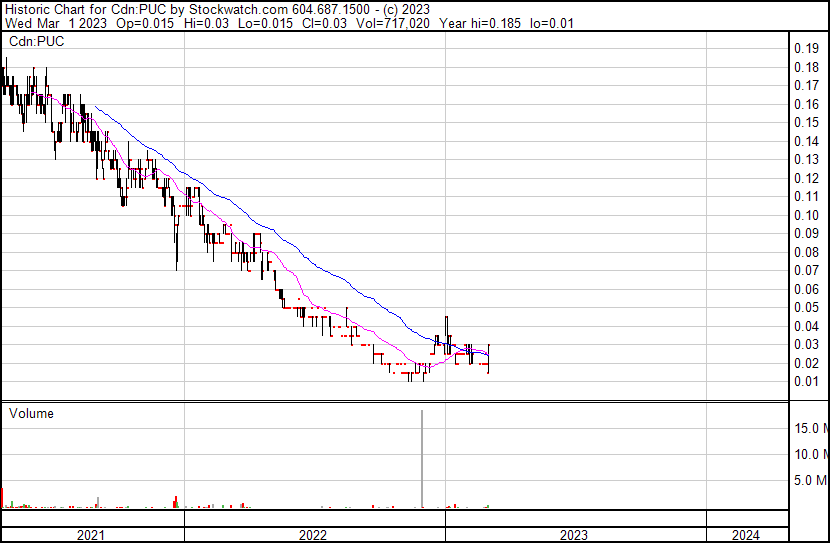This screenshot has width=830, height=543.
Task: Click the low value 'Lo=0.015'
Action: coord(265,23)
